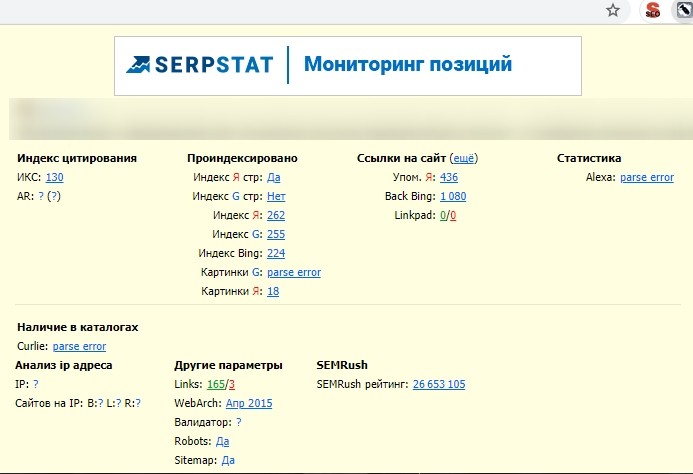
Task: Open Back Bing value 1 080
Action: click(453, 196)
